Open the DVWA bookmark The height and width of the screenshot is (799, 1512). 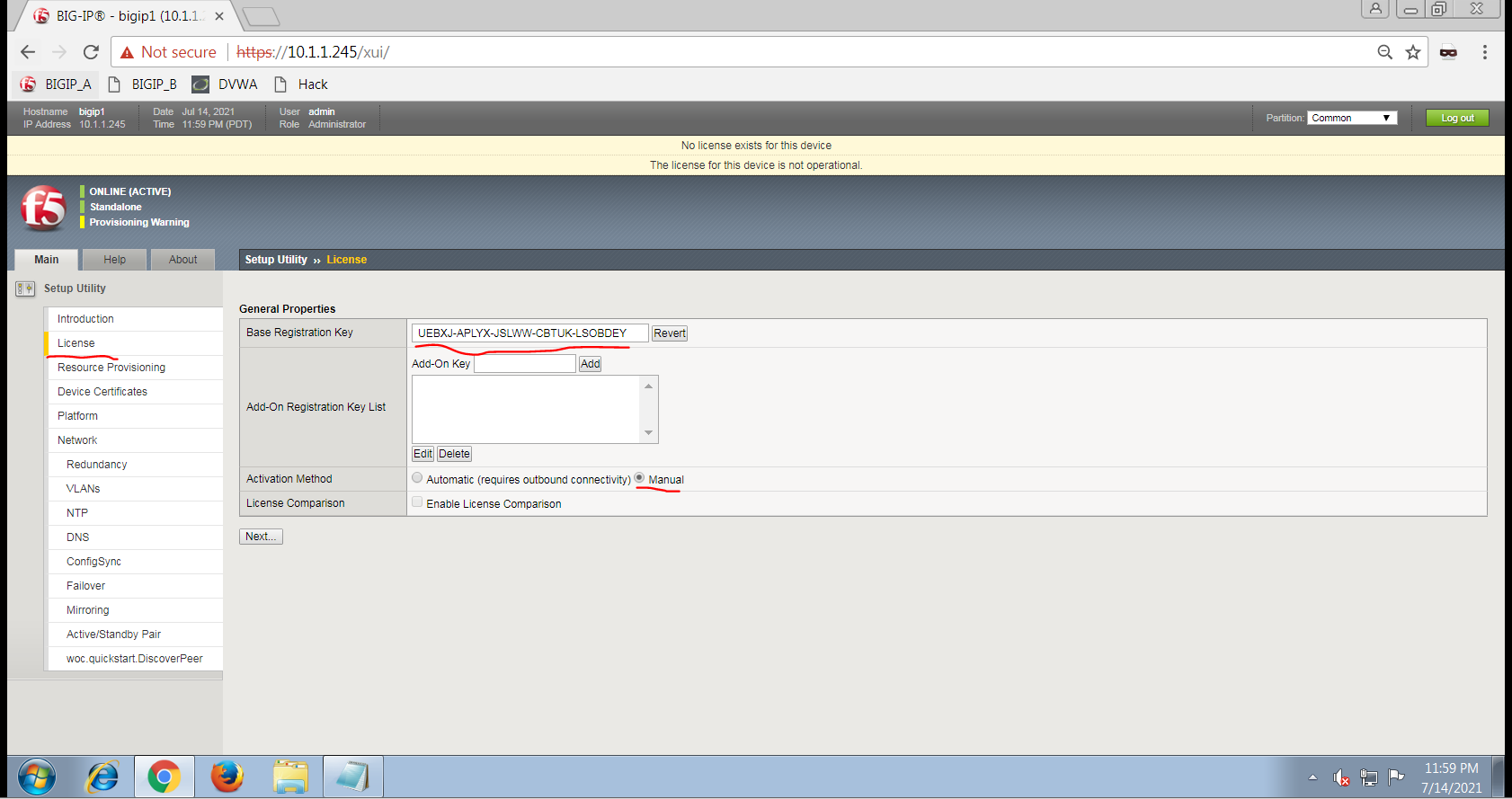[225, 84]
